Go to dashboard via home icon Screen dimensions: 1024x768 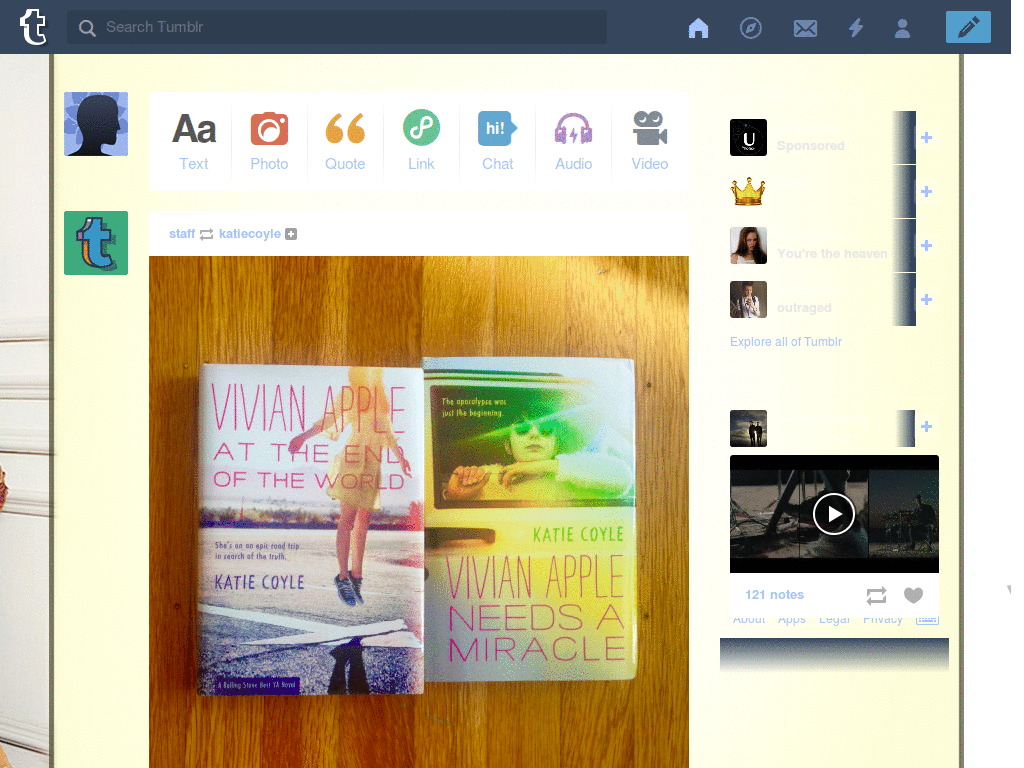tap(698, 28)
